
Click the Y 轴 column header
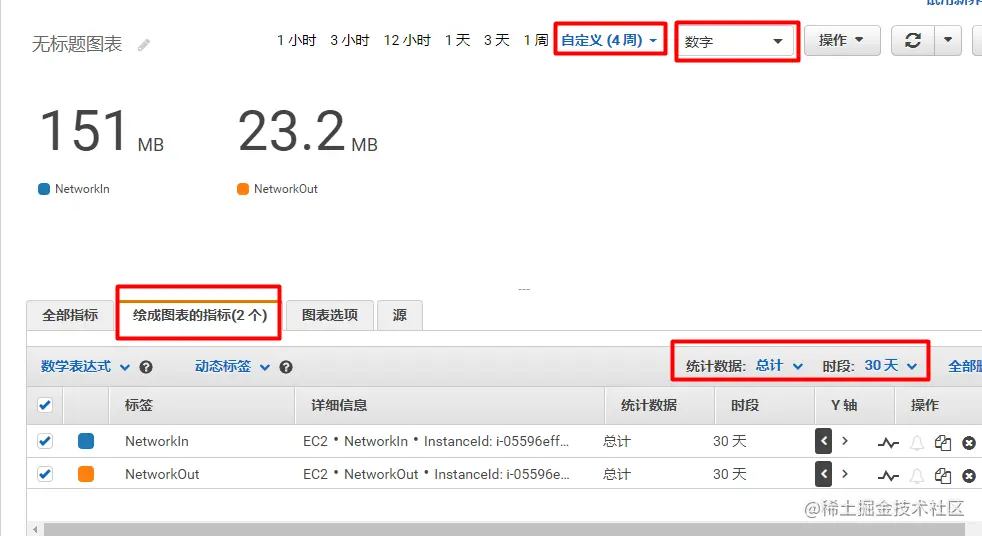(844, 405)
